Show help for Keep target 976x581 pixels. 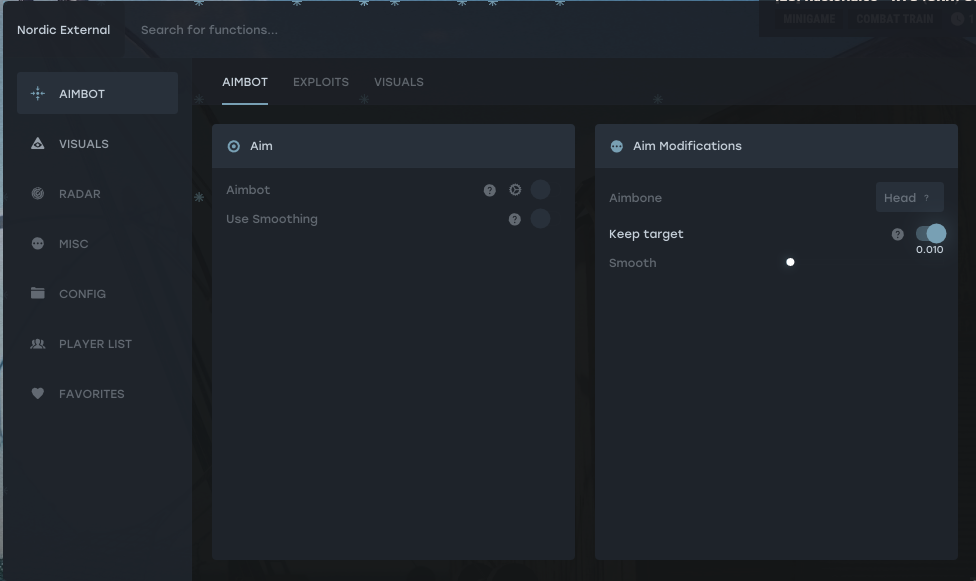898,234
